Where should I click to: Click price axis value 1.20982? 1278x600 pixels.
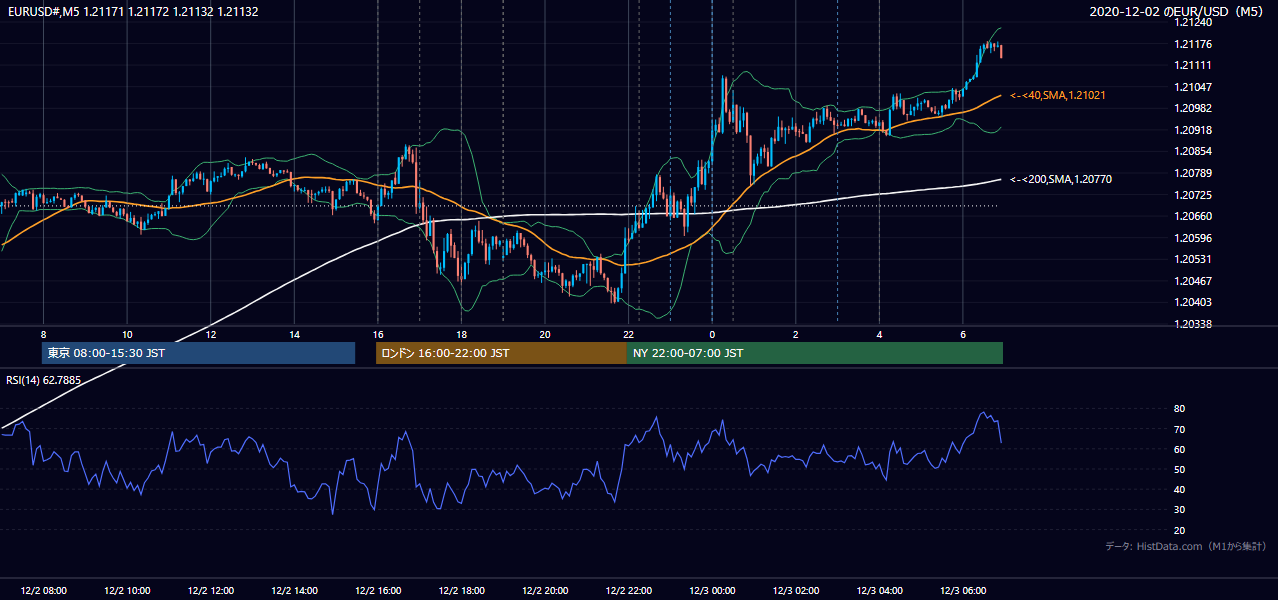(1193, 108)
